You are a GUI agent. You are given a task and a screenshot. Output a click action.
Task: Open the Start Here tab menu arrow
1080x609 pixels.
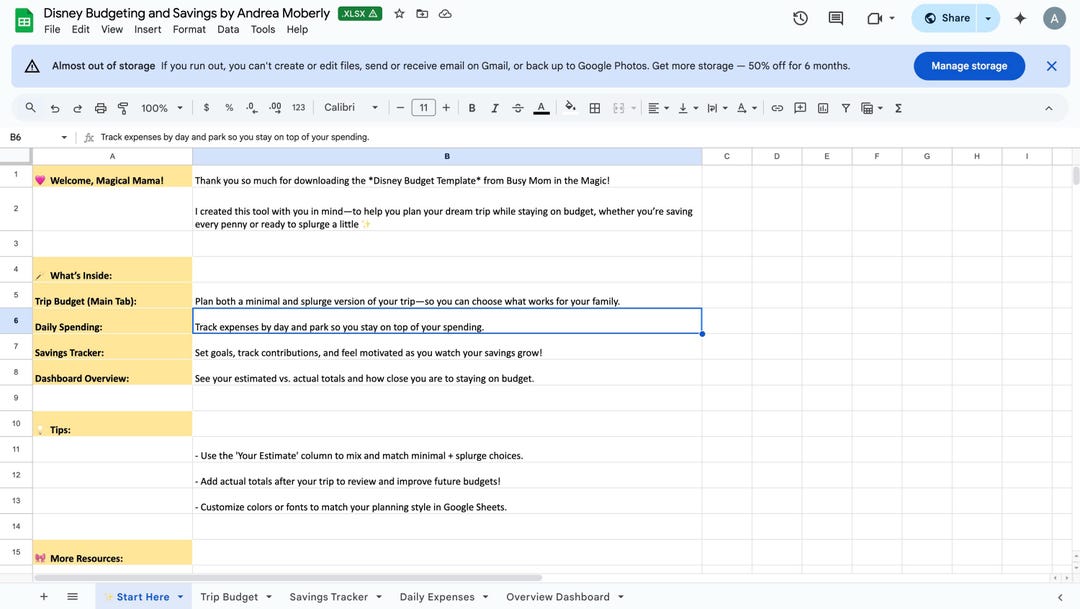[x=180, y=596]
